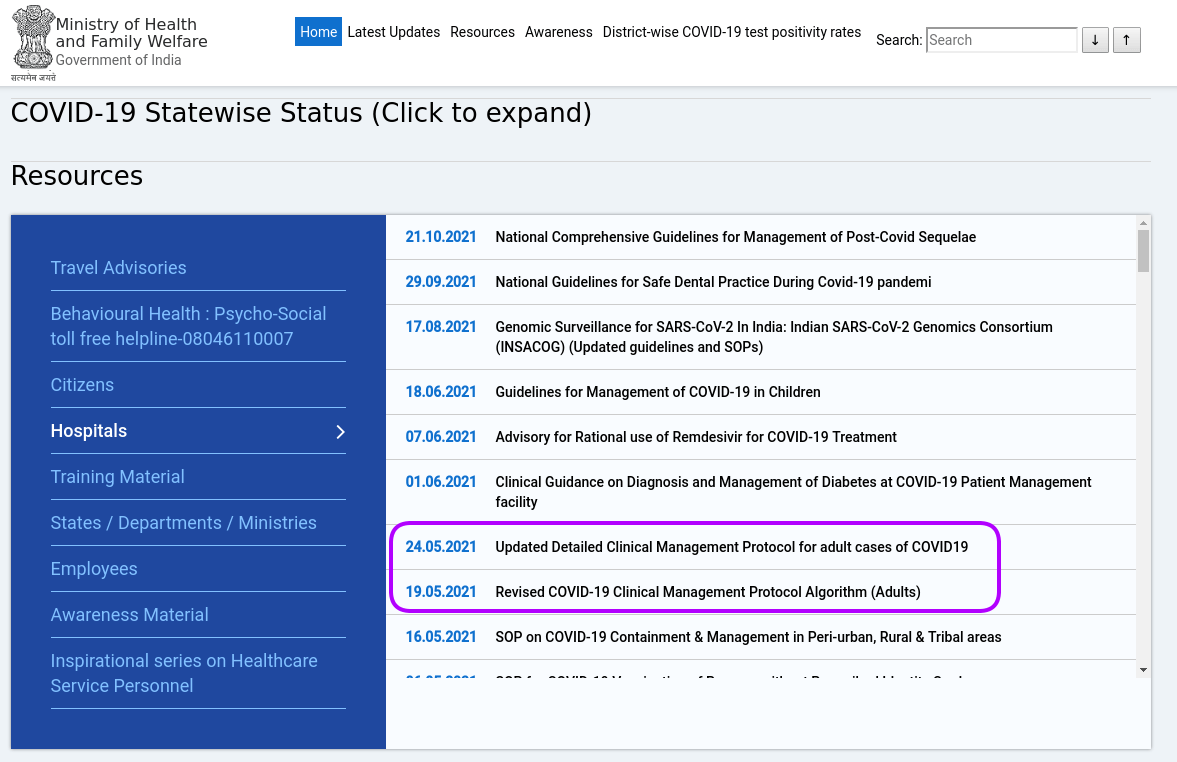The image size is (1177, 762).
Task: Click the date 01.06.2021
Action: (x=441, y=482)
